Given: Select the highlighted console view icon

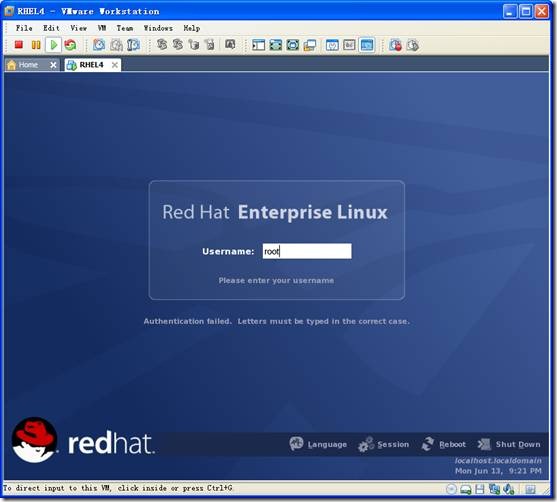Looking at the screenshot, I should [x=367, y=45].
